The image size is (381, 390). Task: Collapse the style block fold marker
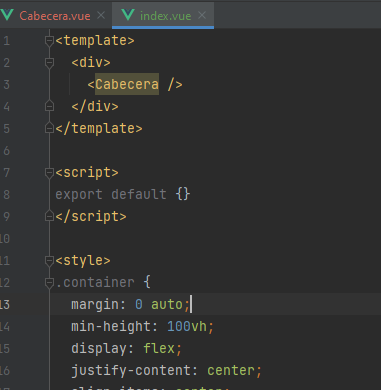tap(49, 261)
